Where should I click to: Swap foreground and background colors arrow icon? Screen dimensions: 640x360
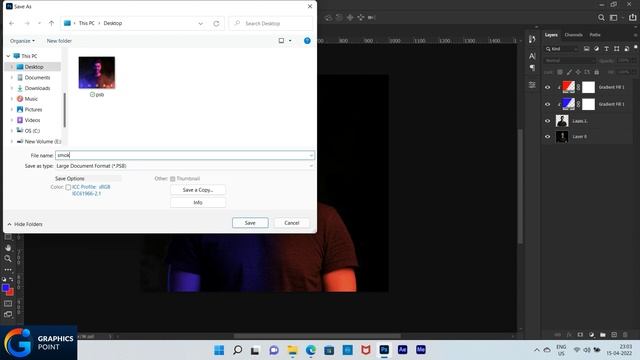click(x=11, y=280)
